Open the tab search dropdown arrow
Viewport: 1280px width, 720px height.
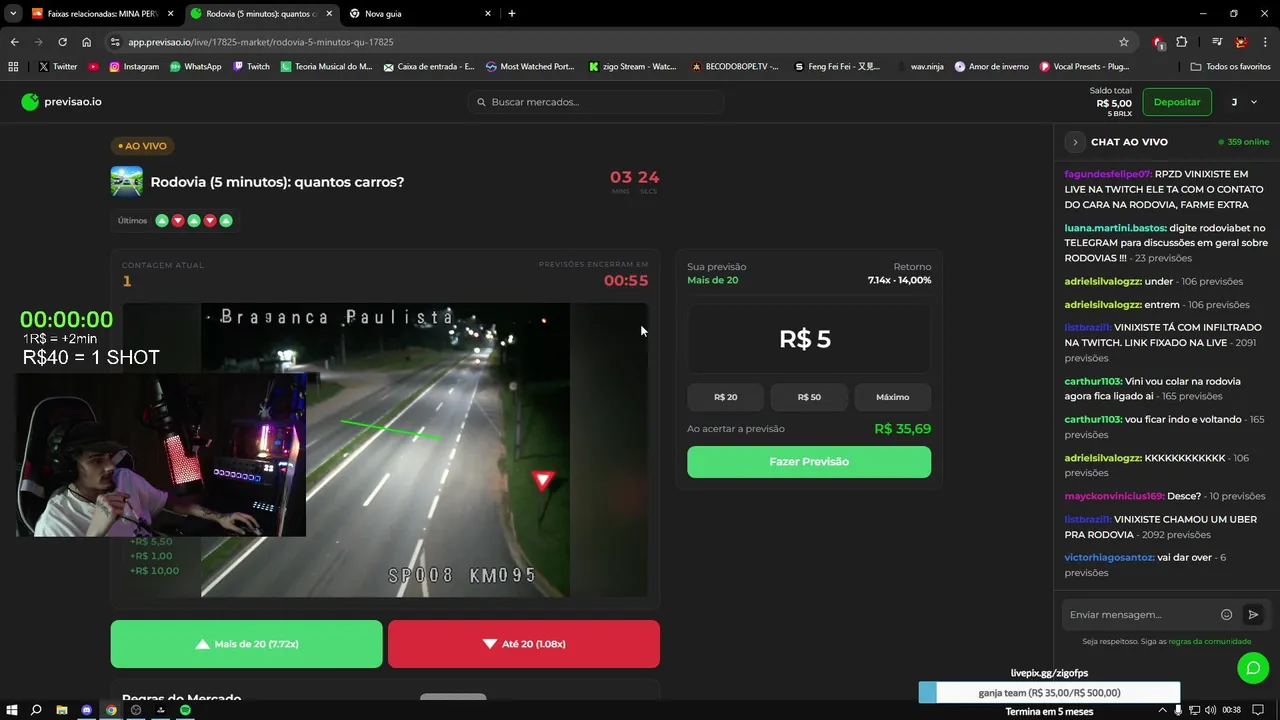click(12, 14)
